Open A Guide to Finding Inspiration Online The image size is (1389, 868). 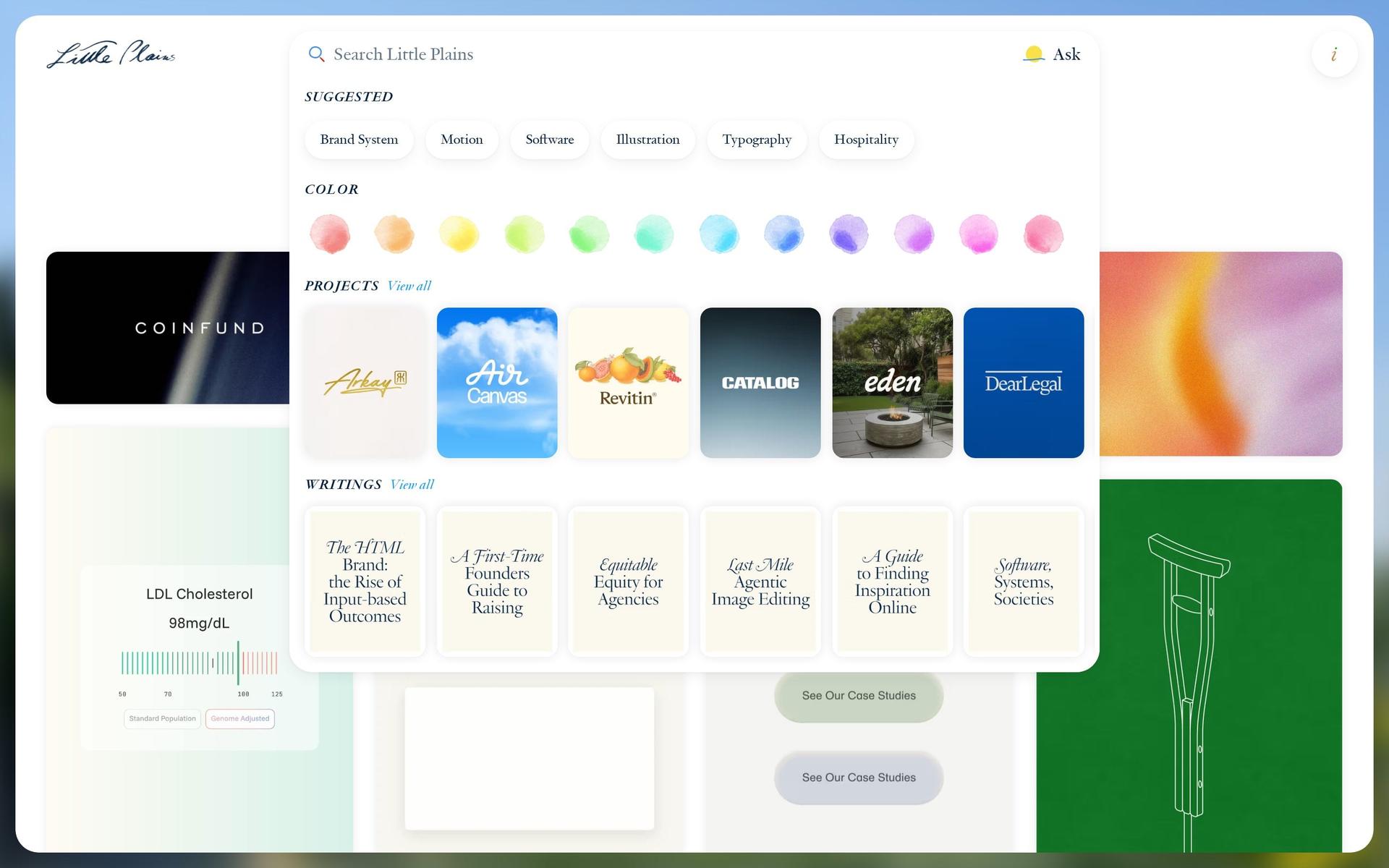coord(892,582)
